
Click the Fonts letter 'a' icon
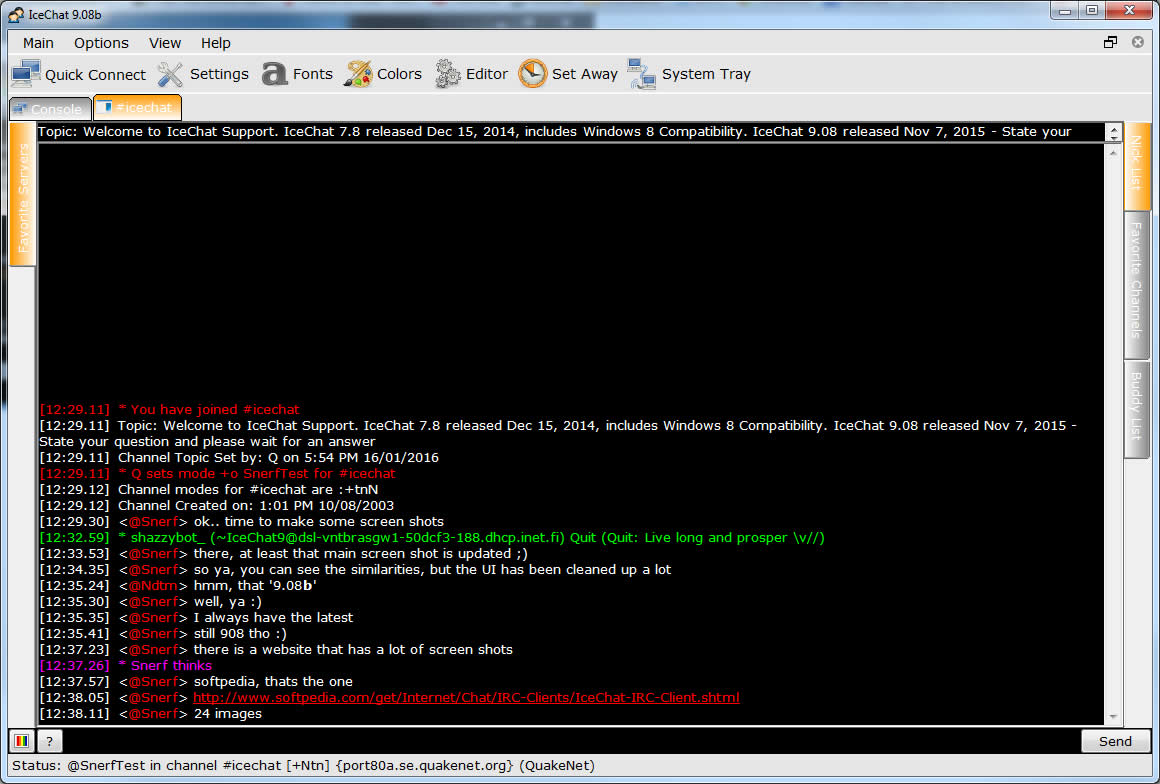point(274,74)
